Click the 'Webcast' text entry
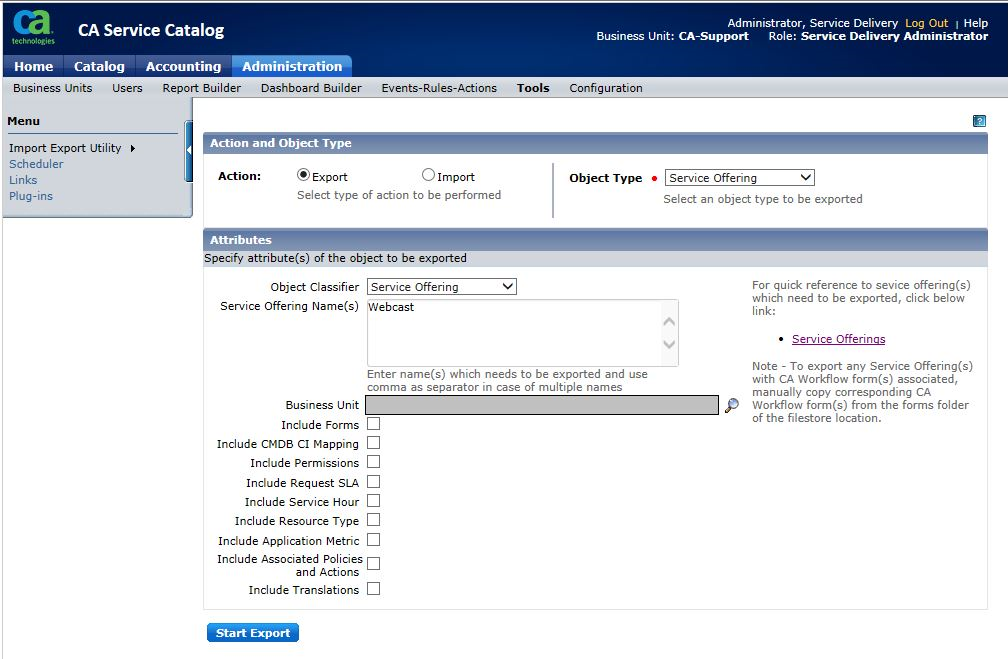 [x=391, y=307]
